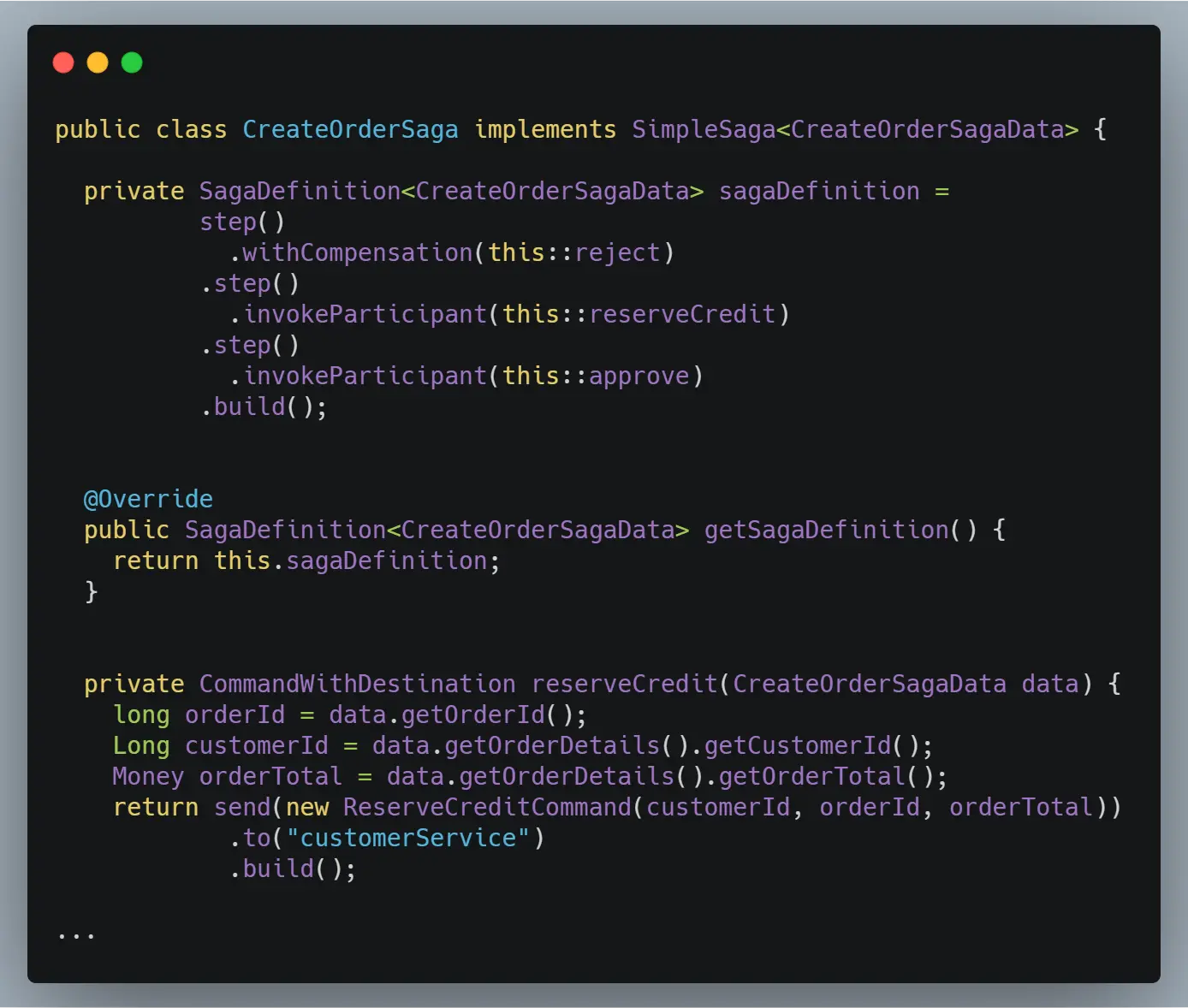Click the "..." ellipsis at the bottom
Screen dimensions: 1188x1008
coord(76,937)
